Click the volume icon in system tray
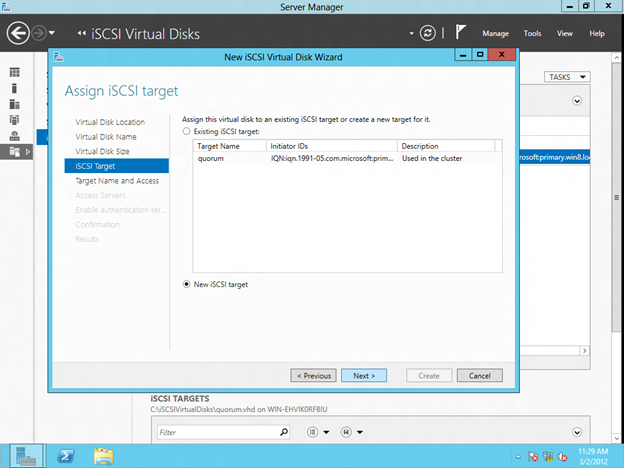The height and width of the screenshot is (468, 624). (x=563, y=456)
